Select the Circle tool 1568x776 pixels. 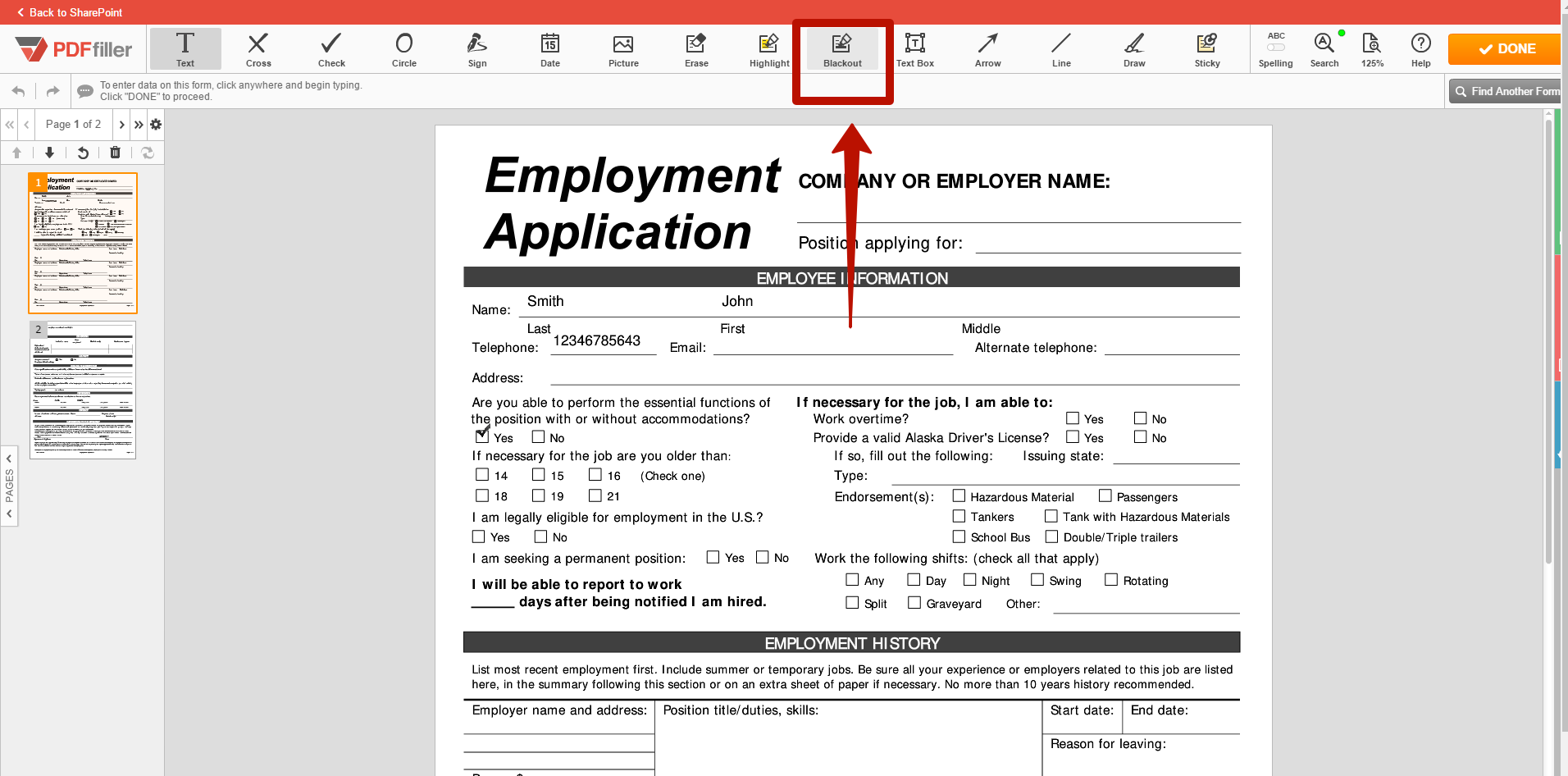[x=404, y=49]
